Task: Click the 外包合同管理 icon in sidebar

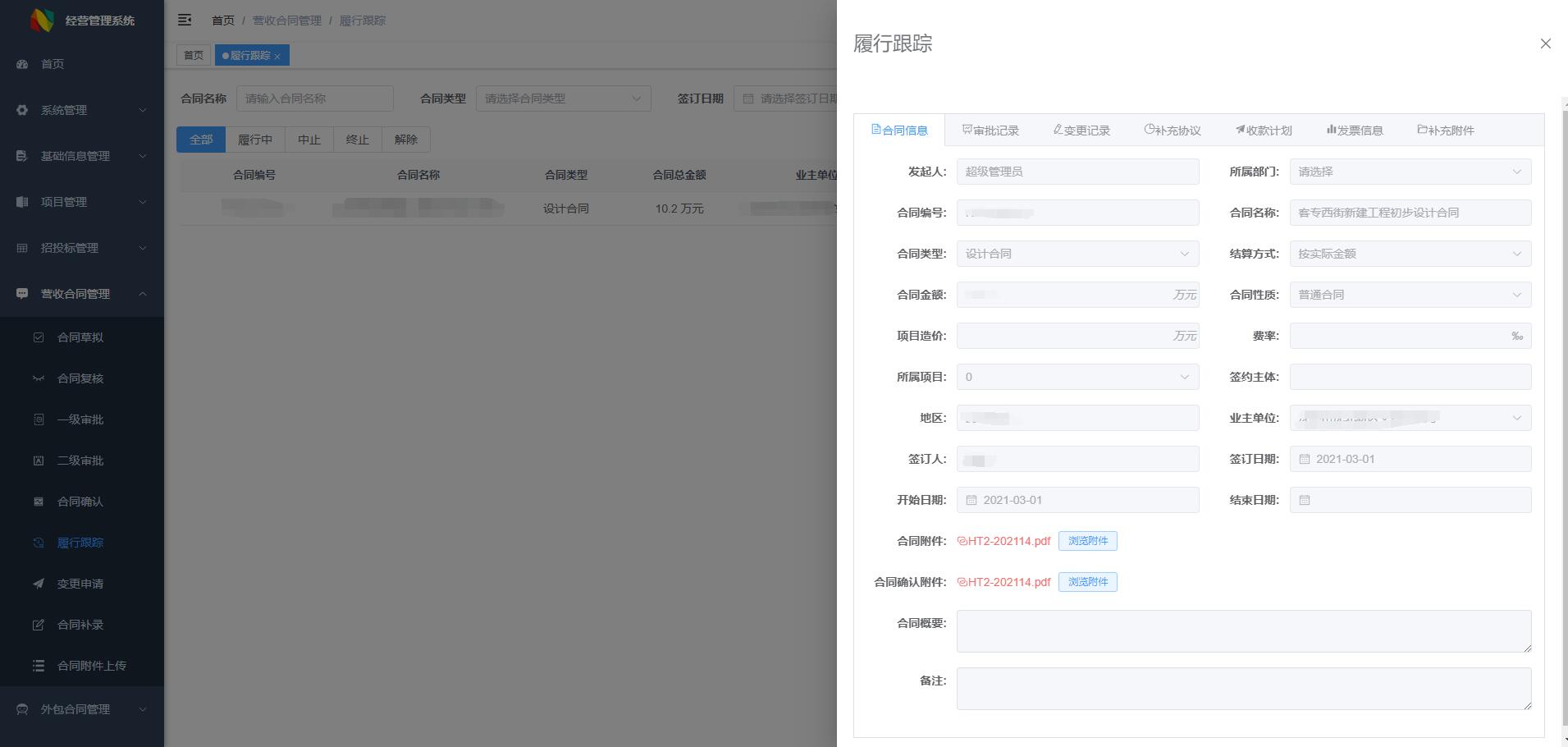Action: pyautogui.click(x=22, y=709)
